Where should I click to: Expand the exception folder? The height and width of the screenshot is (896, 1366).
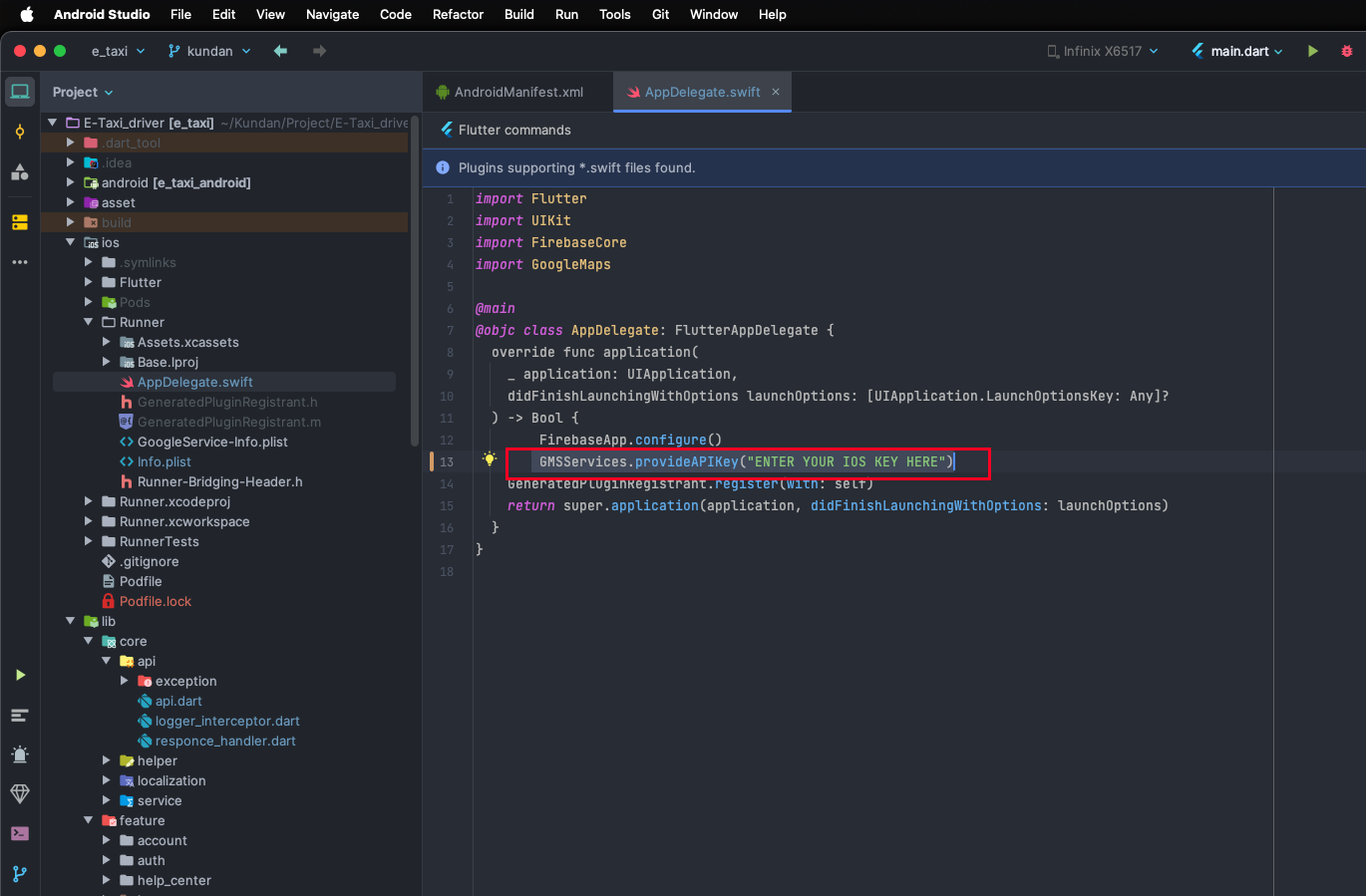124,681
